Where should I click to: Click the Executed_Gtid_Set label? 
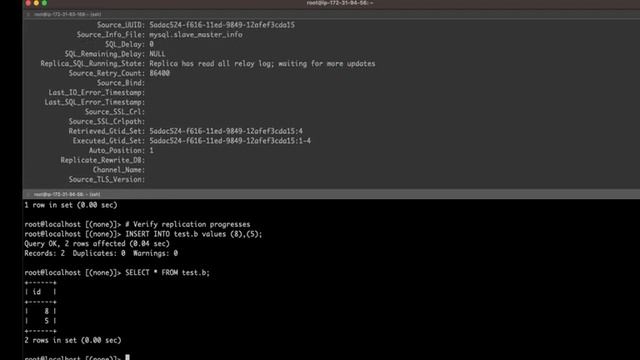click(x=109, y=141)
